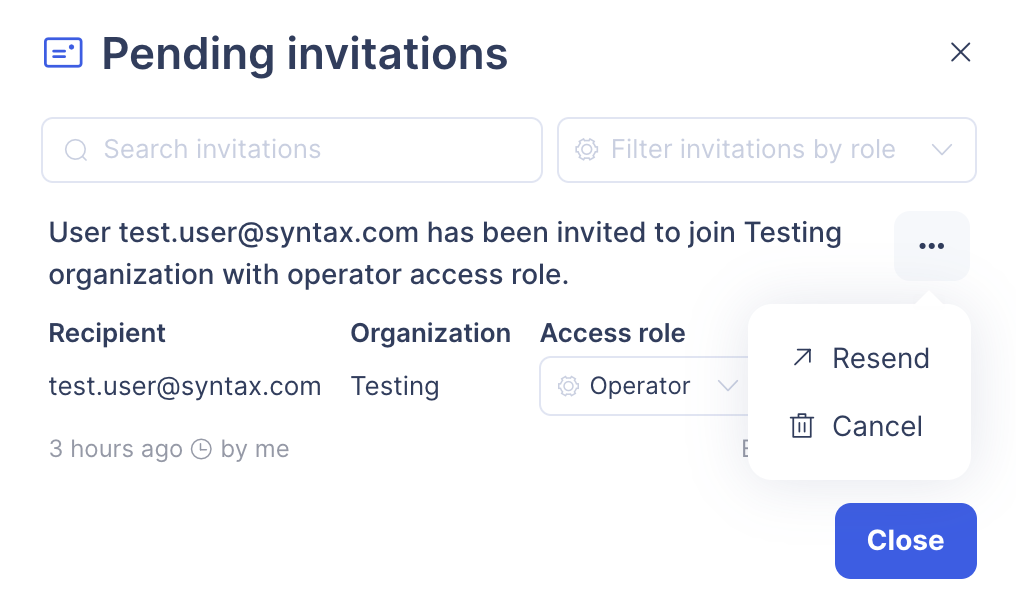Screen dimensions: 1016x602
Task: Click the trash icon beside Cancel
Action: (802, 426)
